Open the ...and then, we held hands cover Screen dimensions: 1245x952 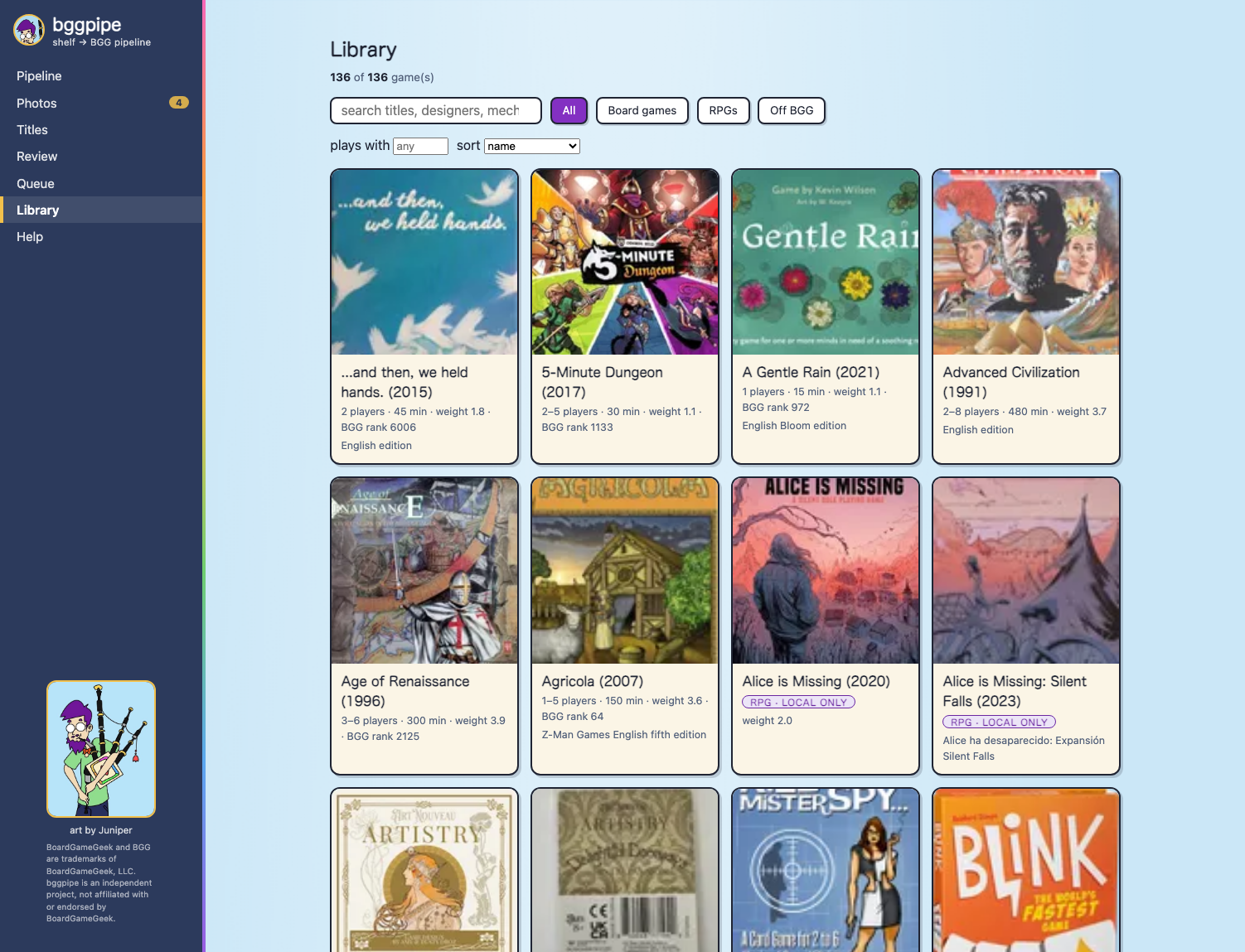(424, 263)
